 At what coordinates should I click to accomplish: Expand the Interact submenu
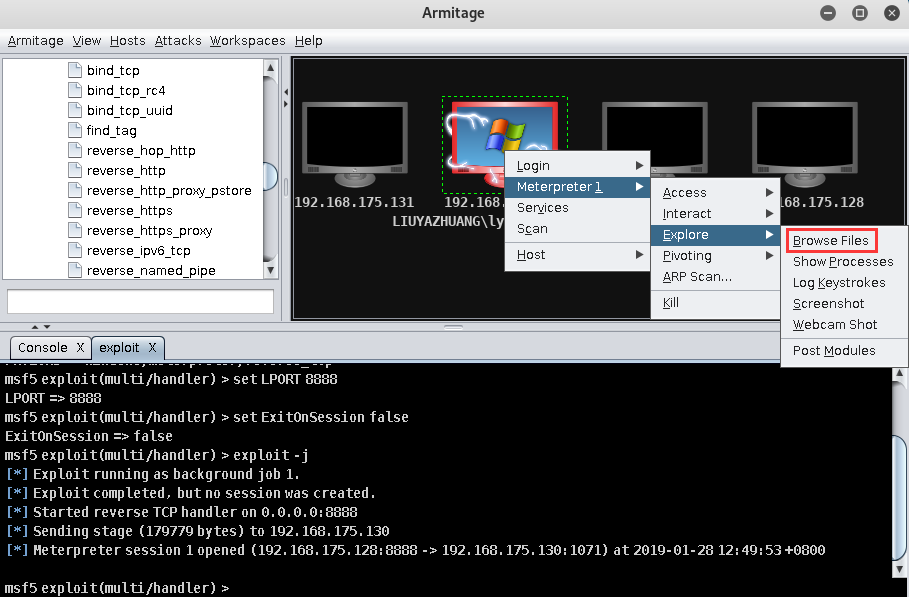tap(715, 213)
